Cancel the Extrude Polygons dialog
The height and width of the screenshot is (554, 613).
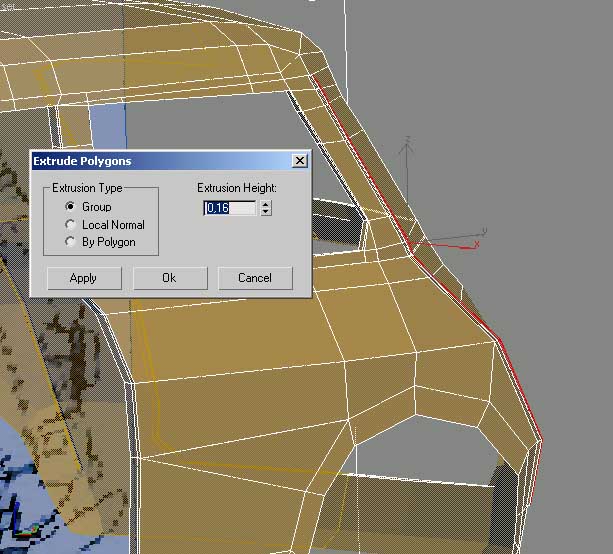[255, 278]
